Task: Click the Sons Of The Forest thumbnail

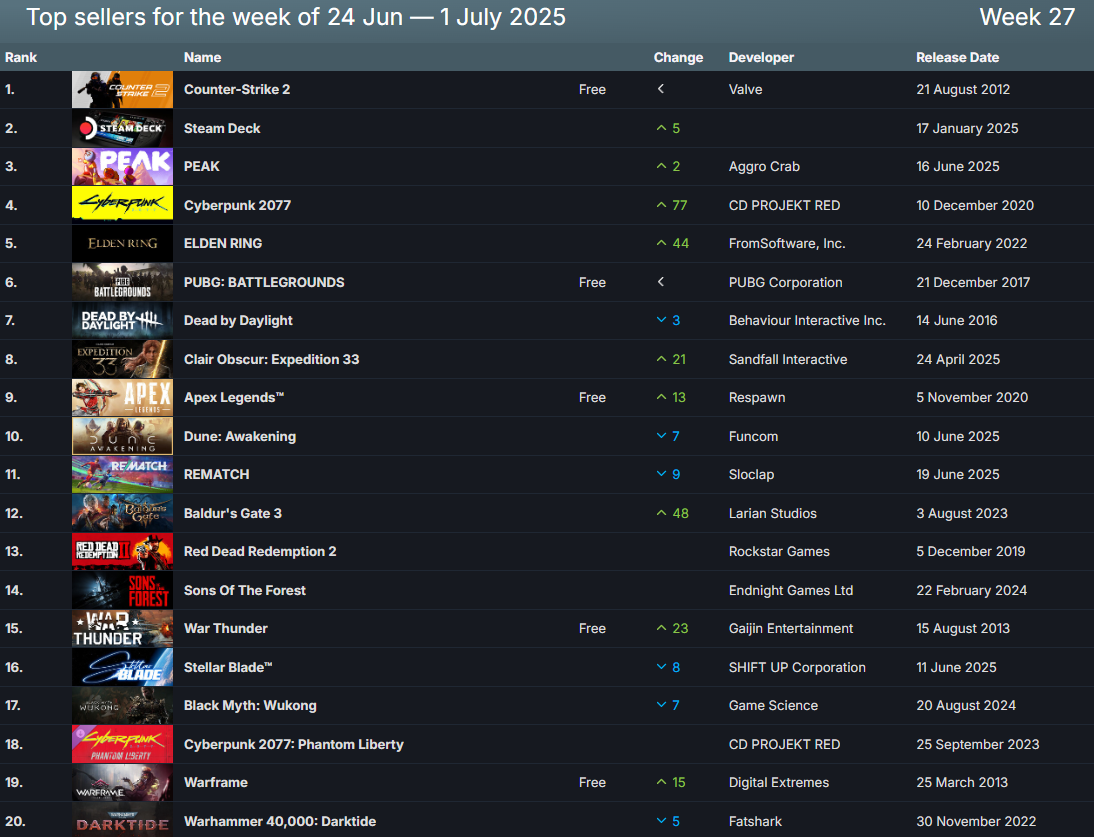Action: click(x=122, y=591)
